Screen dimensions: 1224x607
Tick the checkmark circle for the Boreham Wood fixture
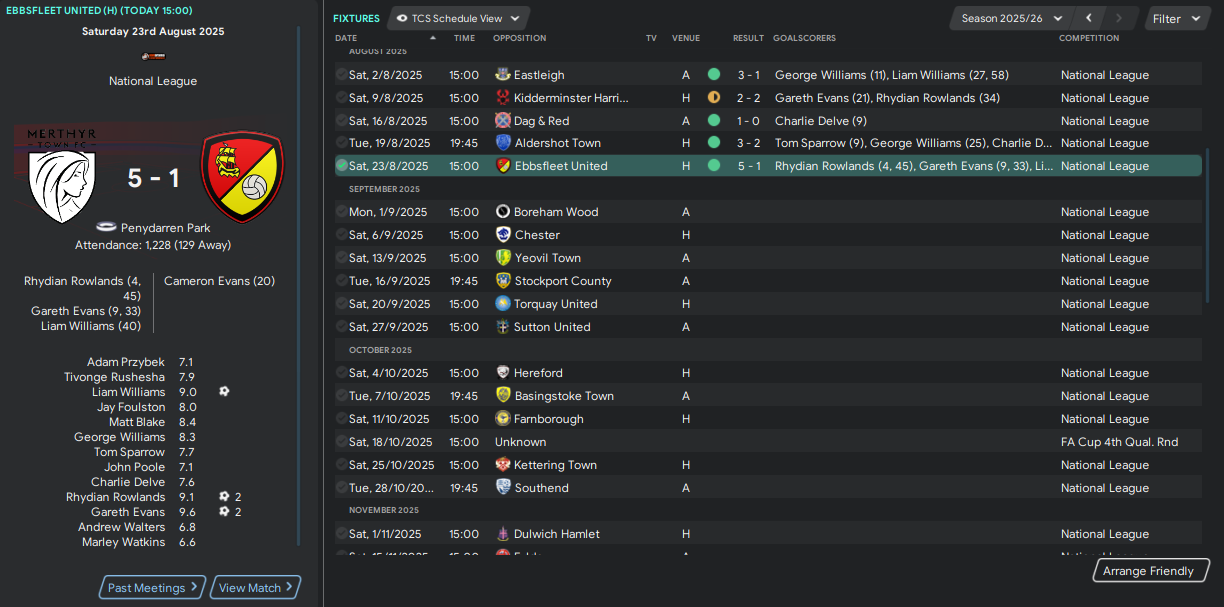341,212
